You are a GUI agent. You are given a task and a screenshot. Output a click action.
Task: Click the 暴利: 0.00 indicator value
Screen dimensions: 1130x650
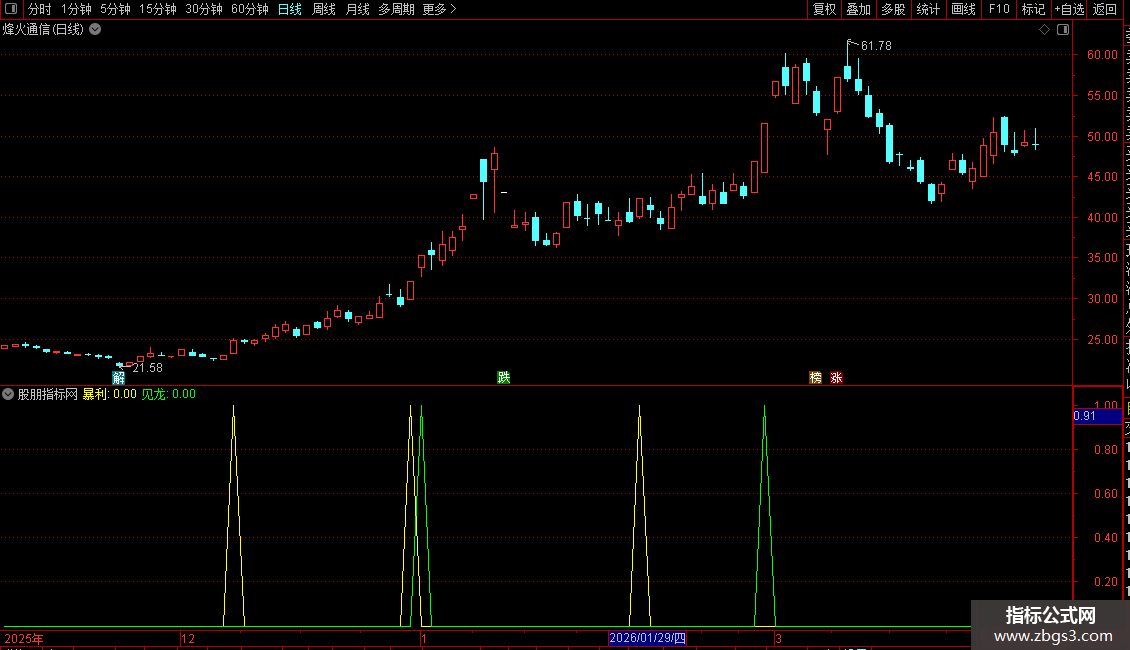click(x=110, y=394)
